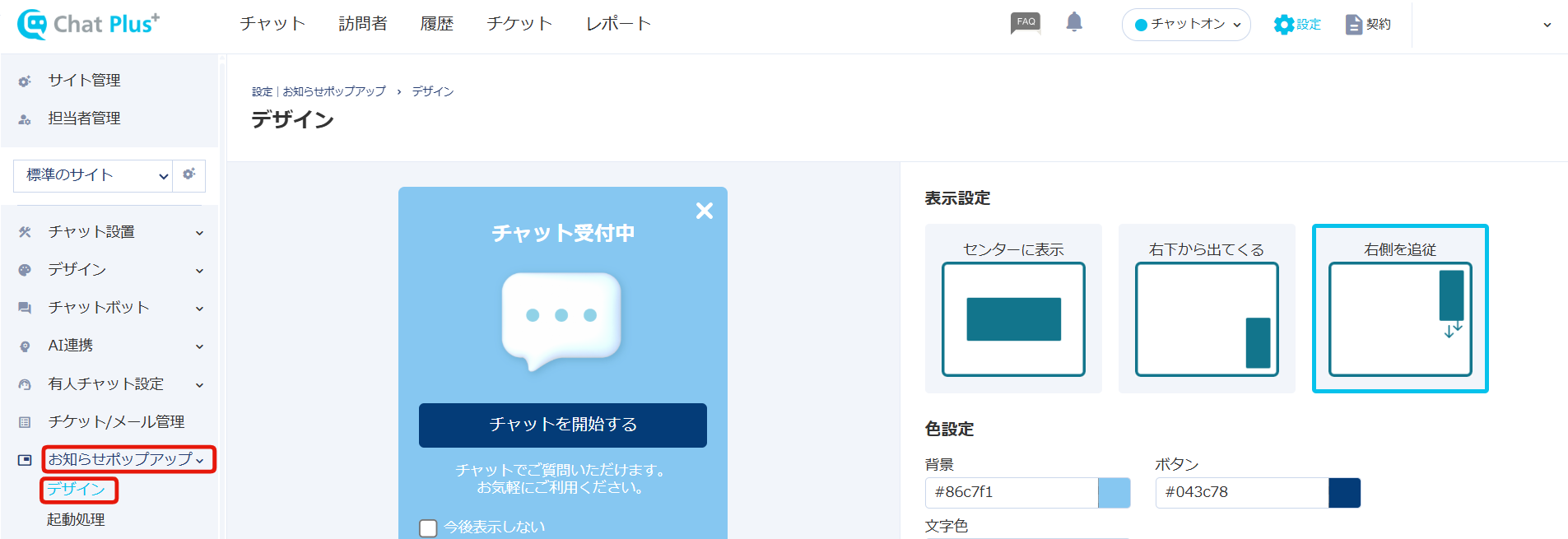Click the お知らせポップアップ window icon

pos(25,460)
